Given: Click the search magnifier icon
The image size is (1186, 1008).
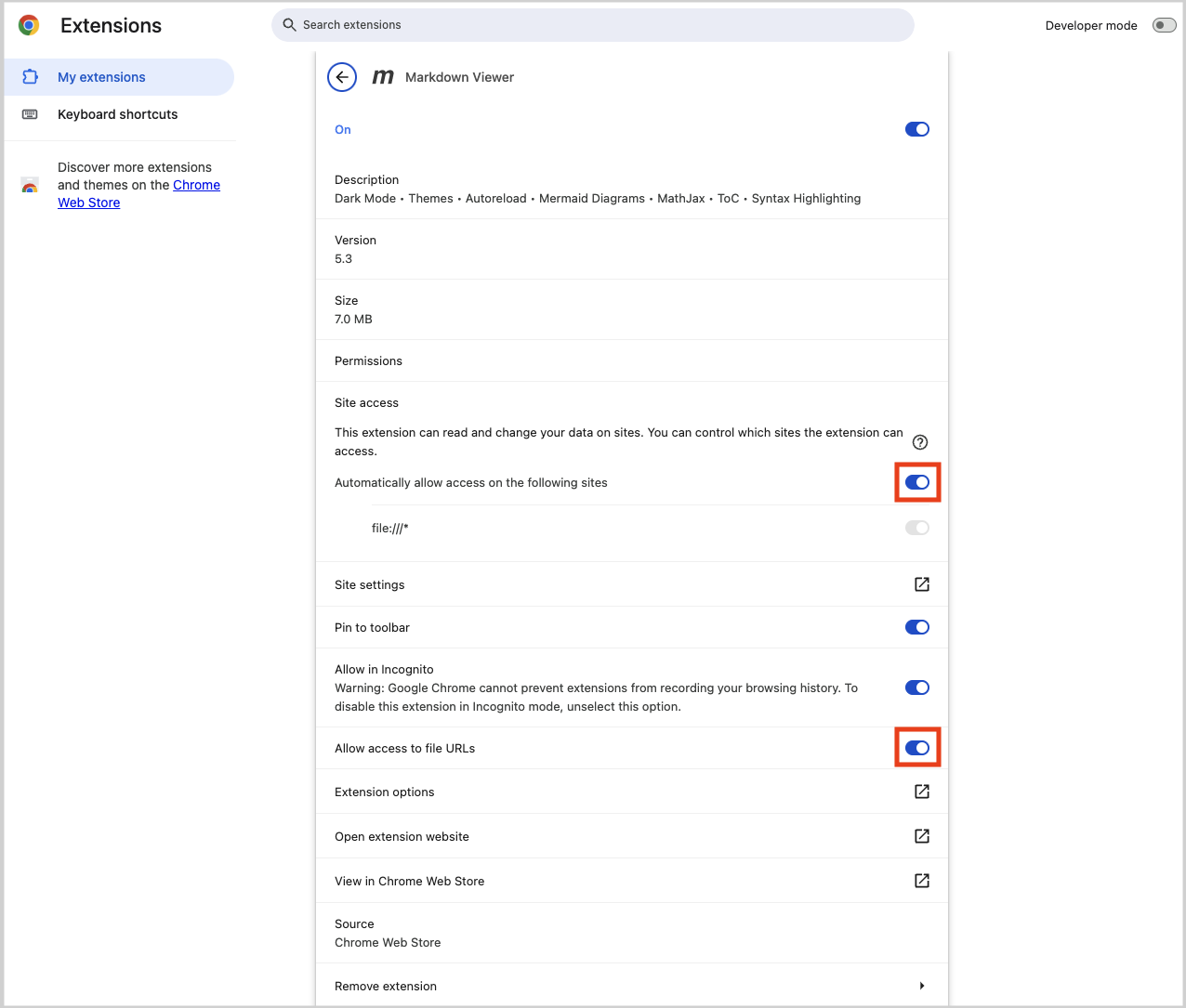Looking at the screenshot, I should coord(289,25).
